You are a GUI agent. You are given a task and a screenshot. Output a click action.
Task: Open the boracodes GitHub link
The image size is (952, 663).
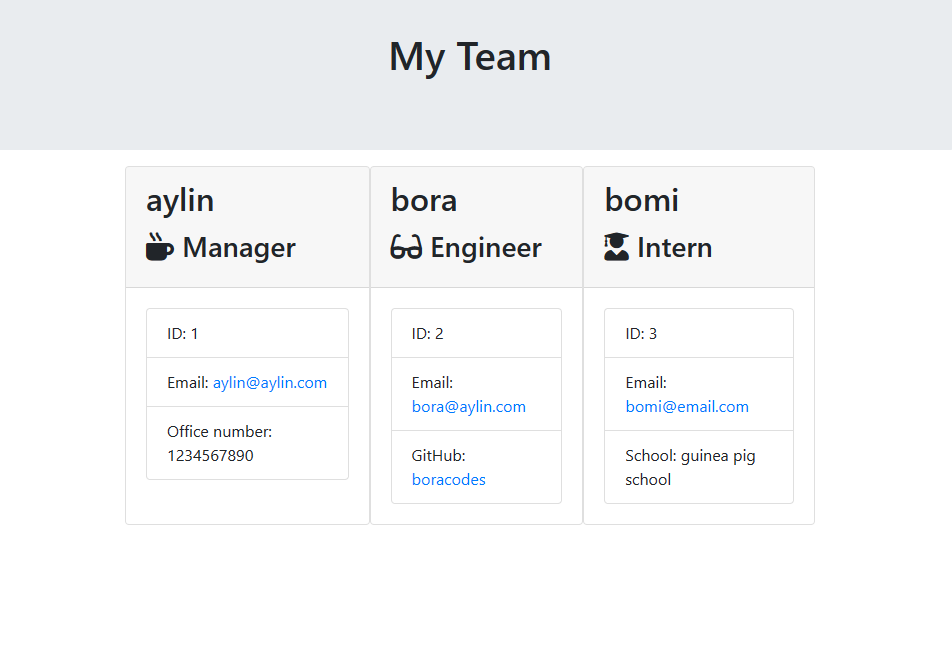click(x=448, y=479)
